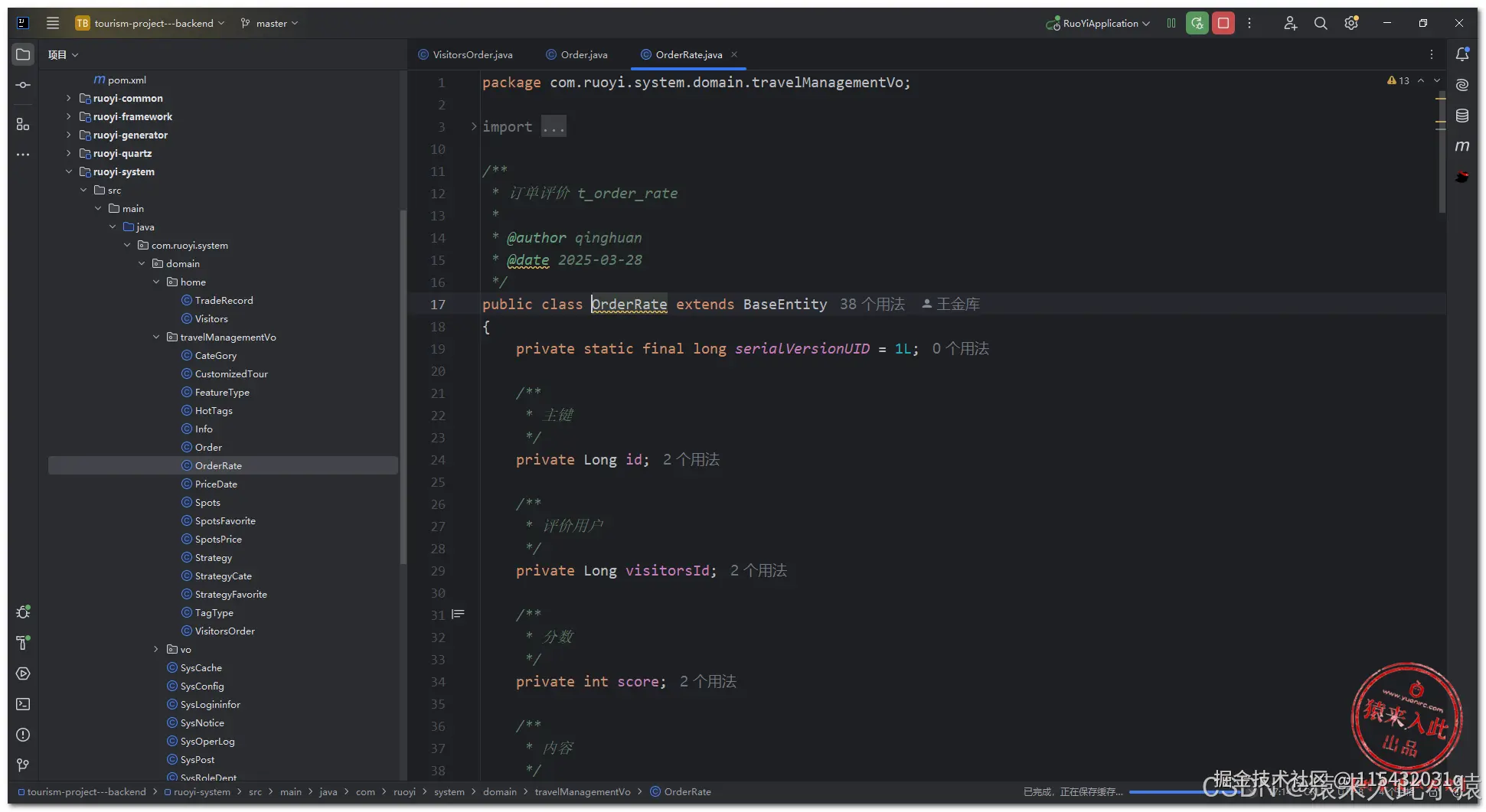This screenshot has width=1486, height=812.
Task: Collapse the travelManagementVo package
Action: click(156, 337)
